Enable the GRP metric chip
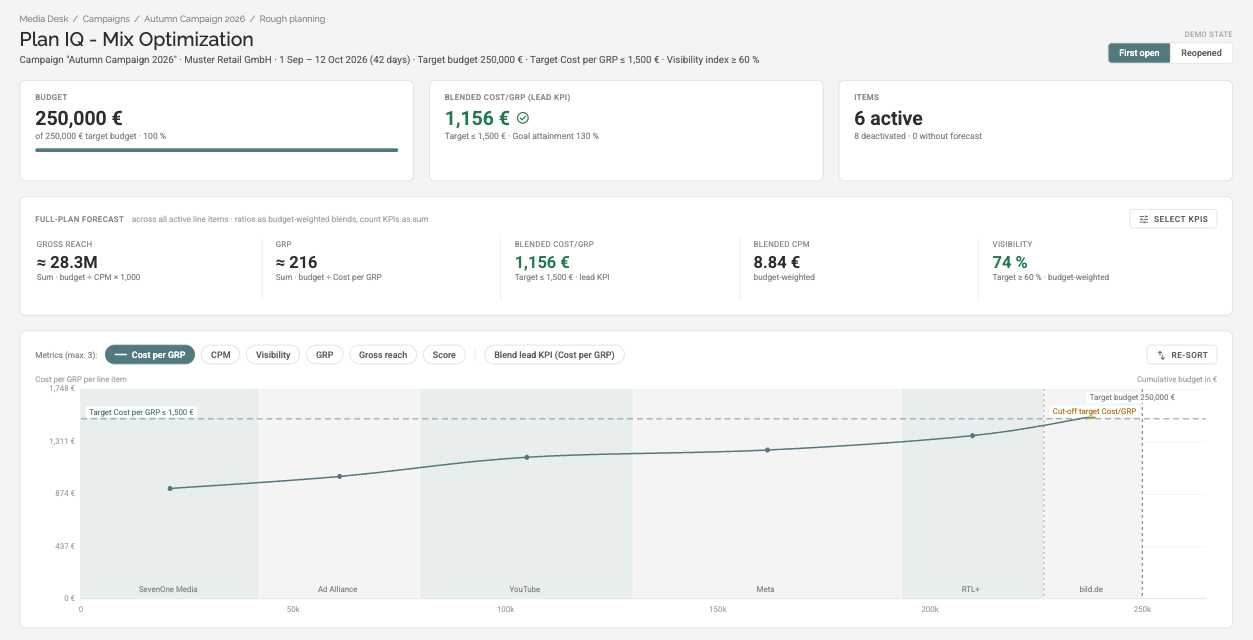1253x640 pixels. (x=325, y=355)
